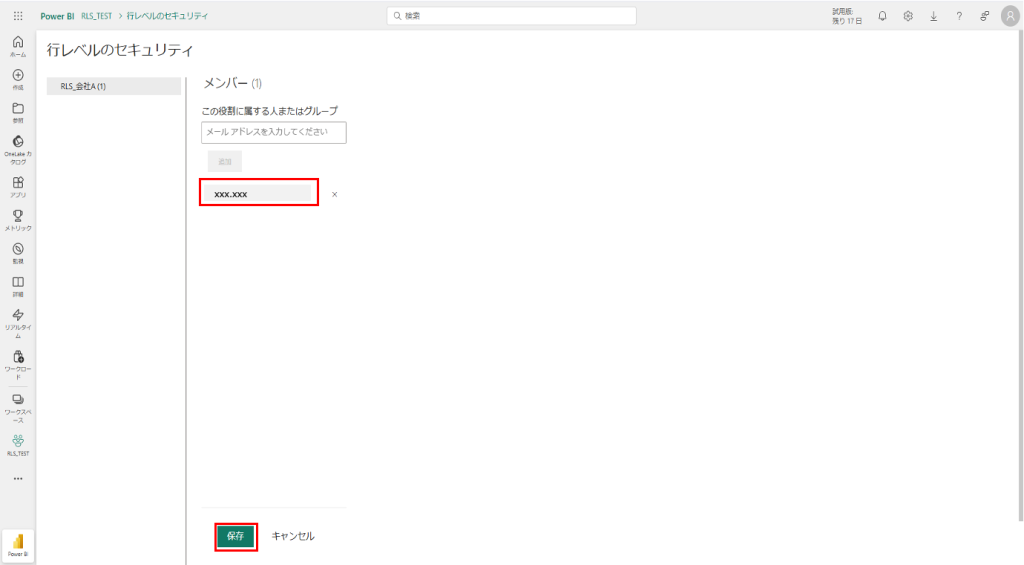1024x565 pixels.
Task: Open settings gear in the top bar
Action: [x=908, y=16]
